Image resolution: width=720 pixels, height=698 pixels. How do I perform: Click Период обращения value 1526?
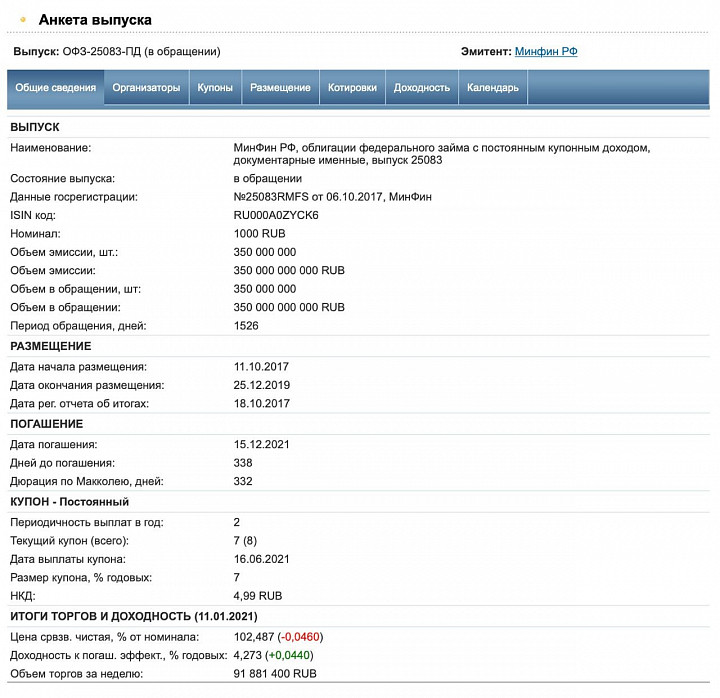[246, 326]
